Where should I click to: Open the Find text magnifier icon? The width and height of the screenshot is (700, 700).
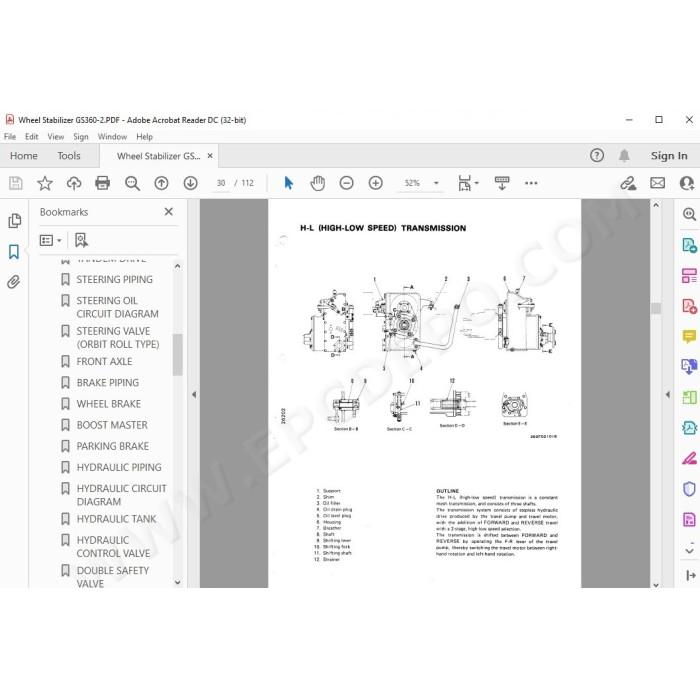pos(132,183)
